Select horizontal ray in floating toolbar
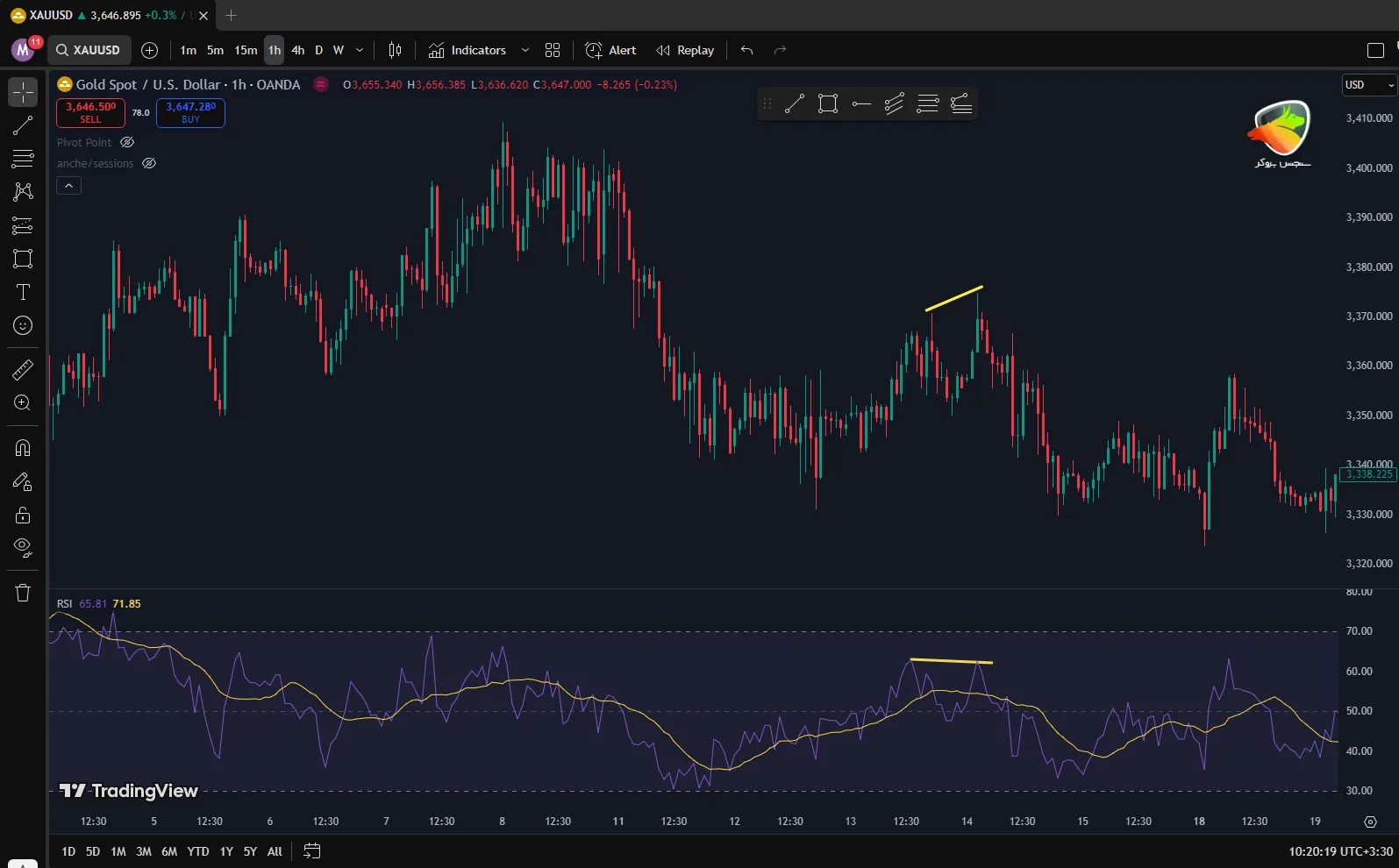This screenshot has width=1399, height=868. tap(861, 104)
